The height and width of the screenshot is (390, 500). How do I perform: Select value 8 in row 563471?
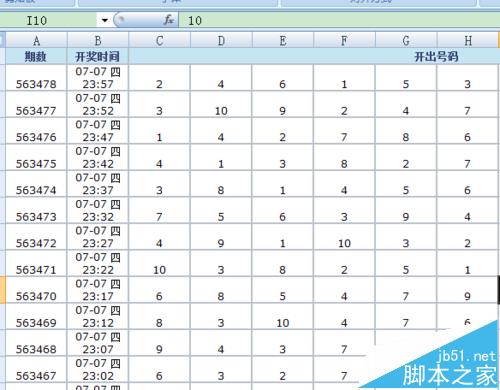coord(283,263)
